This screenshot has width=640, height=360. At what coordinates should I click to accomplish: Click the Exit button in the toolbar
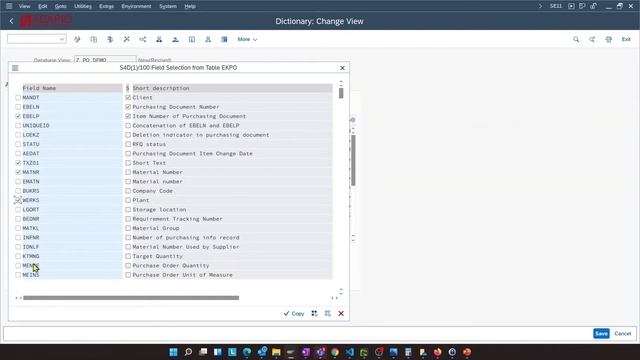click(626, 39)
